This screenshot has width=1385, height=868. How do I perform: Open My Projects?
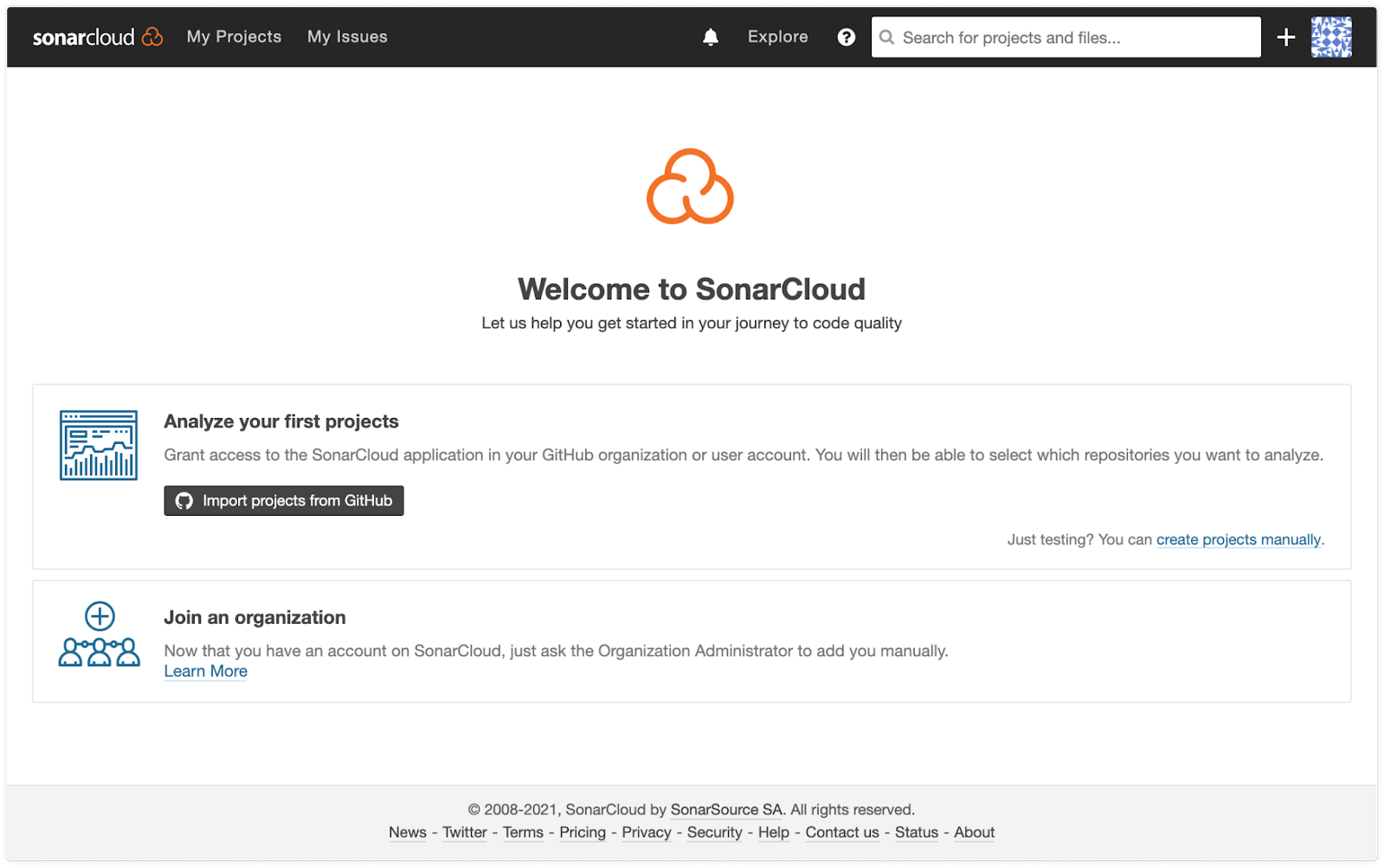234,36
